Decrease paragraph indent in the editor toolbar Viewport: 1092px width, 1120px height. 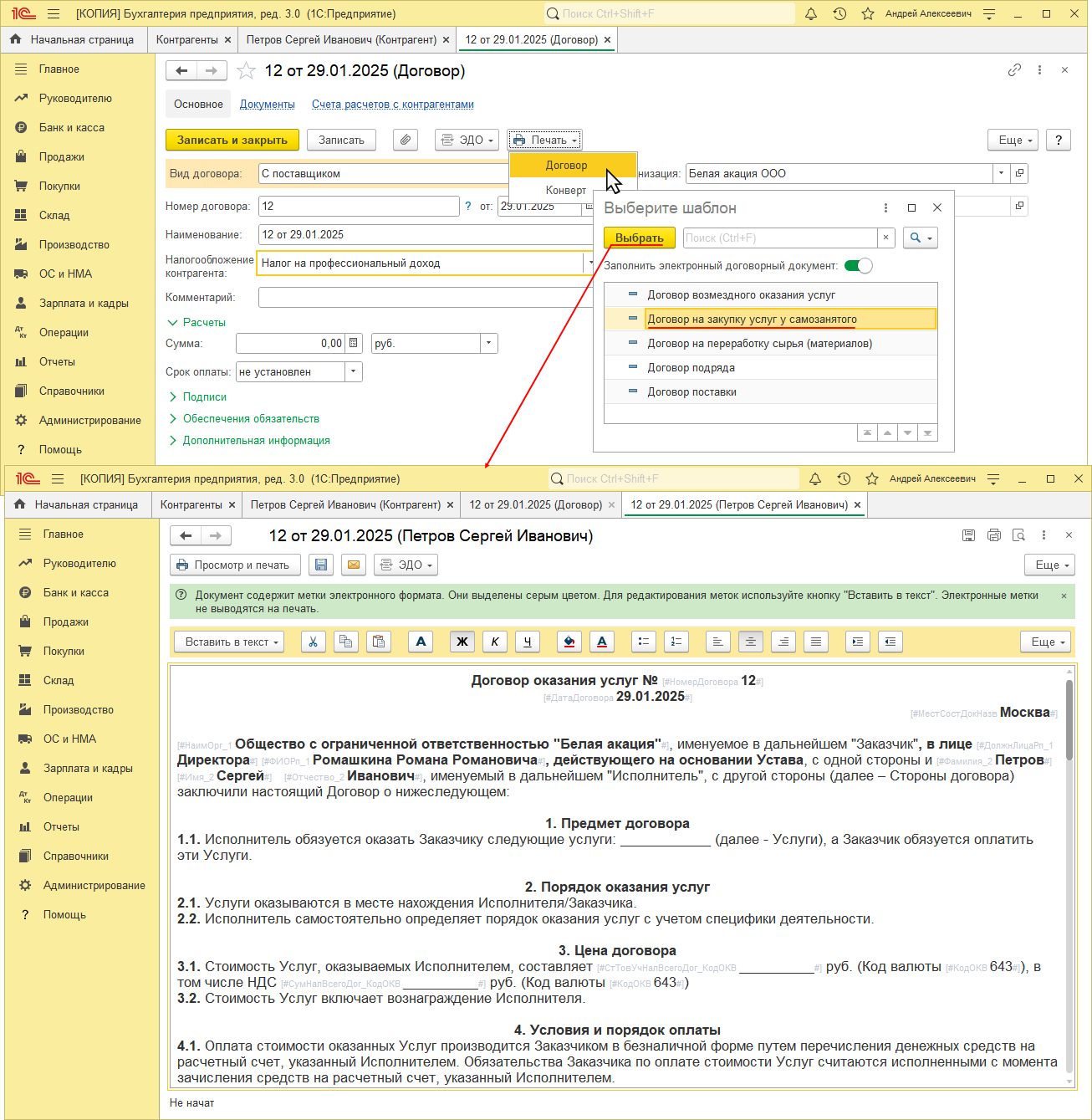click(x=890, y=642)
